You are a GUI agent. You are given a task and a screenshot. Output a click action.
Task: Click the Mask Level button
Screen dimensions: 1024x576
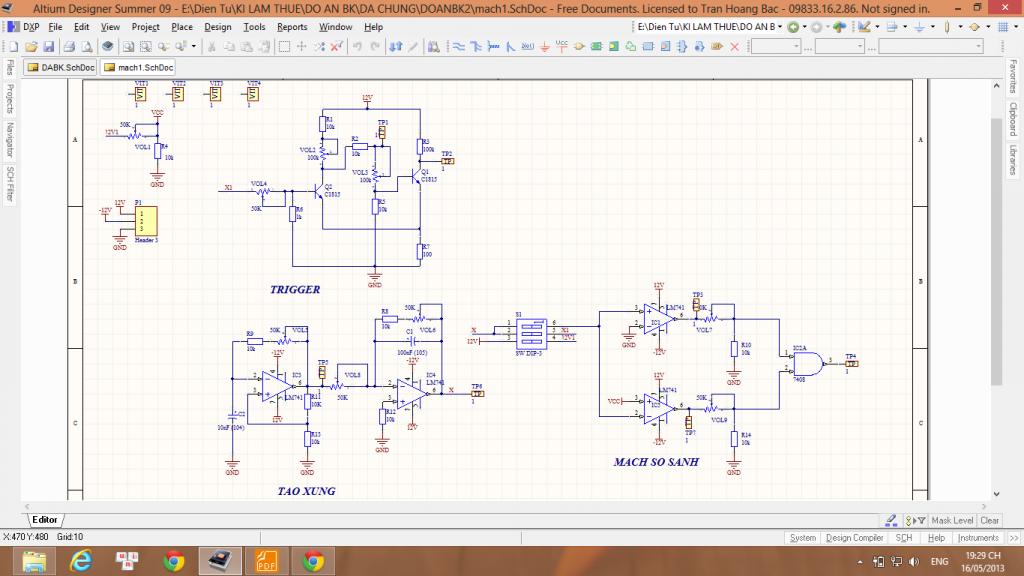(x=951, y=520)
